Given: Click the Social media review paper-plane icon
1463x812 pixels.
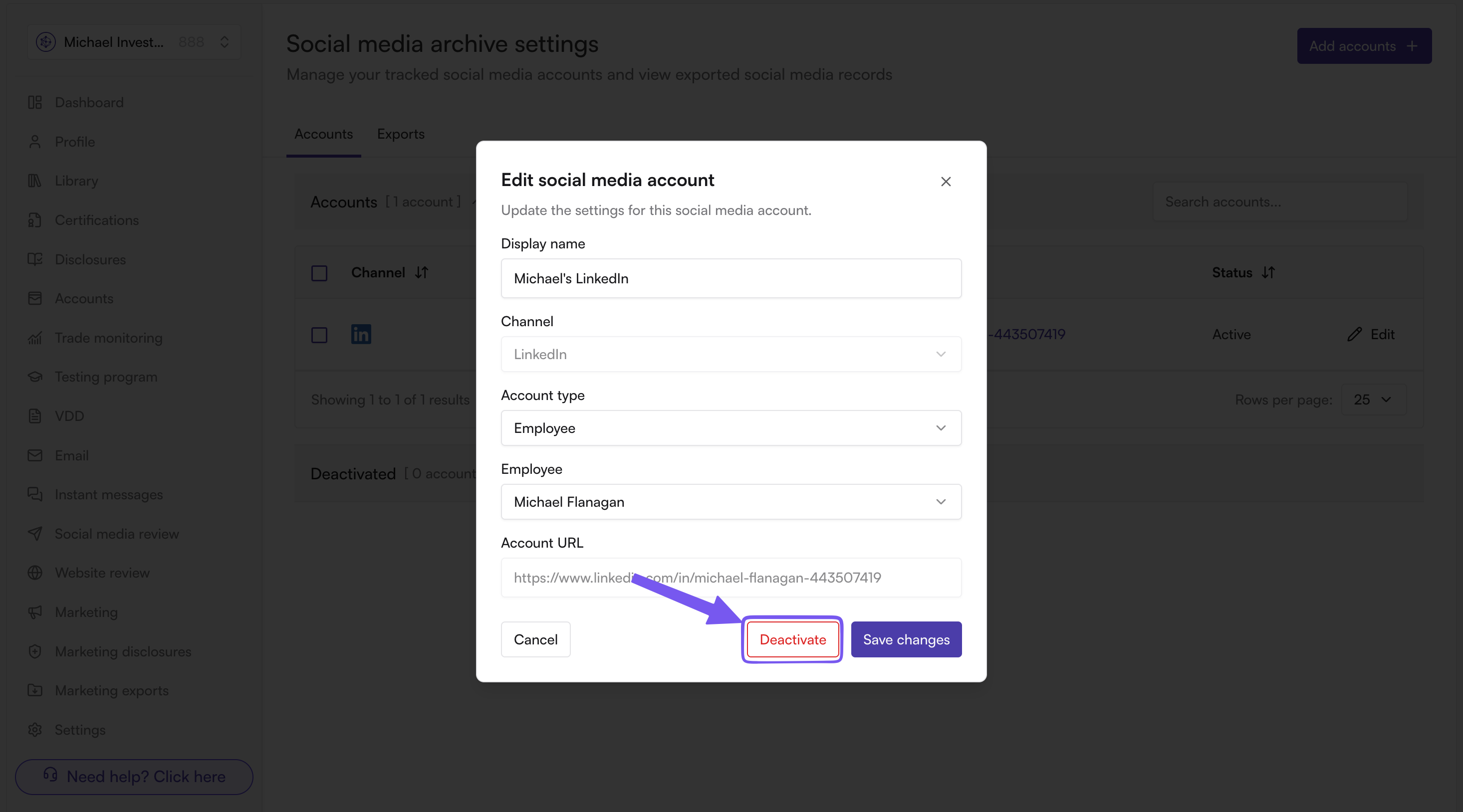Looking at the screenshot, I should tap(34, 534).
